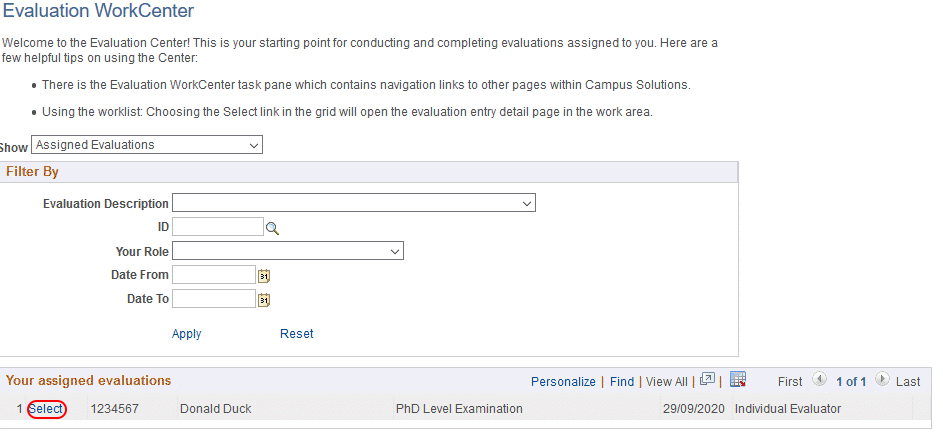Click the zoom grid popup icon
The image size is (943, 444).
708,380
